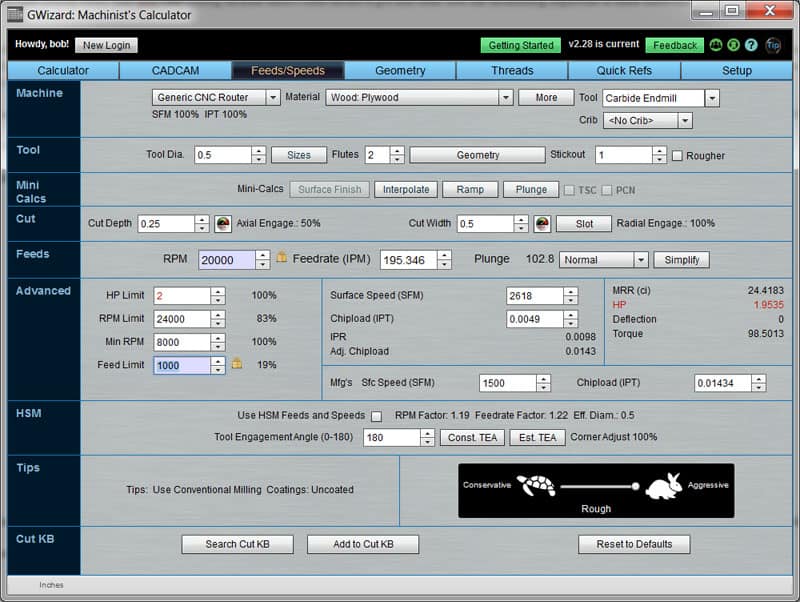Open the Tip icon in the header
Screen dimensions: 800x602
tap(772, 46)
